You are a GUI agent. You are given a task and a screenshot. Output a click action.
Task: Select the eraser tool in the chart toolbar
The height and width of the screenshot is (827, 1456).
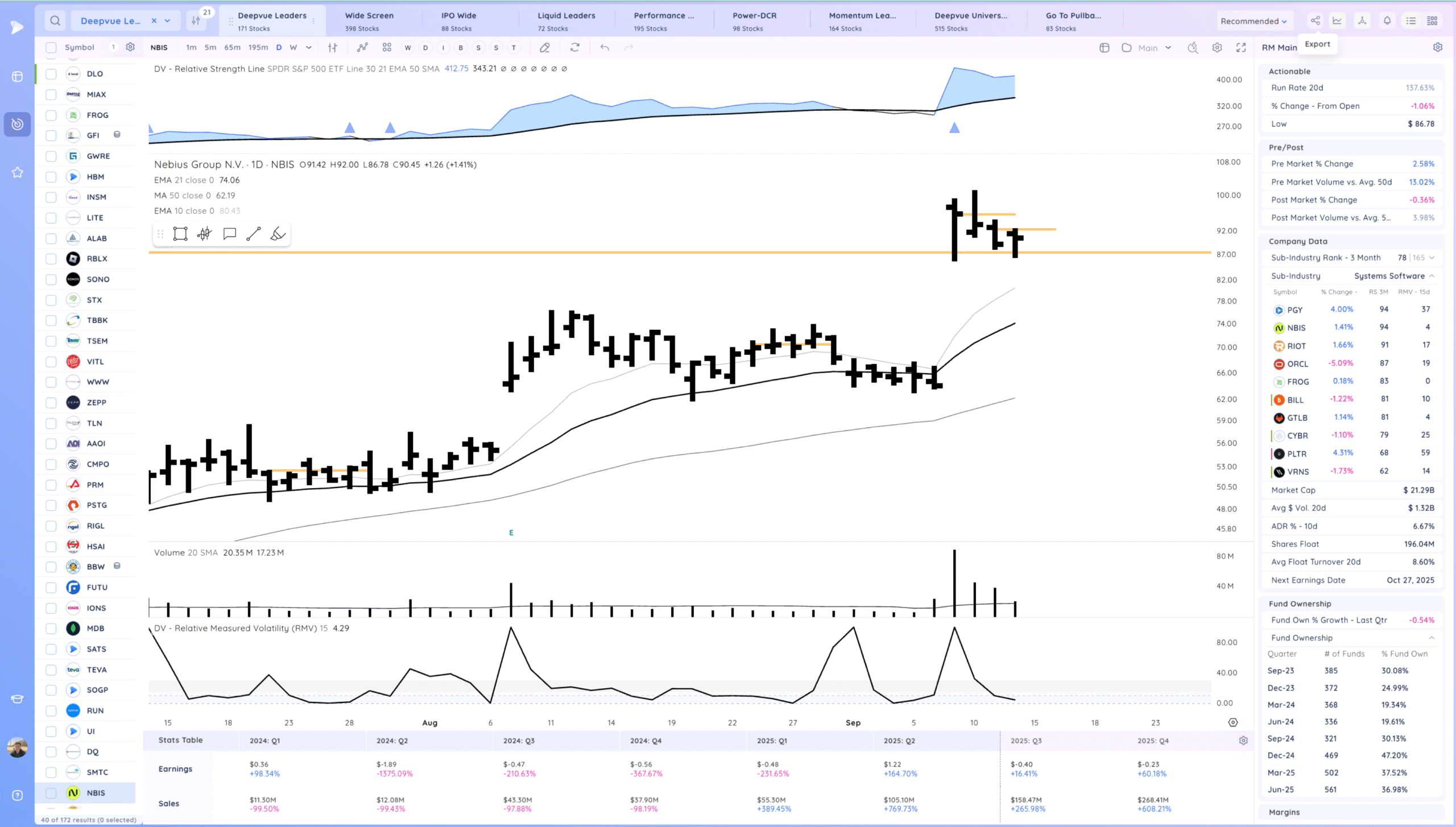click(x=545, y=48)
